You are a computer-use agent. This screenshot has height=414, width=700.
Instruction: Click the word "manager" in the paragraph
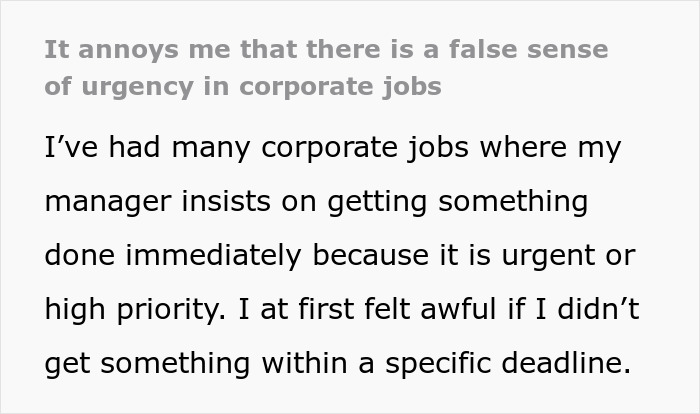108,203
